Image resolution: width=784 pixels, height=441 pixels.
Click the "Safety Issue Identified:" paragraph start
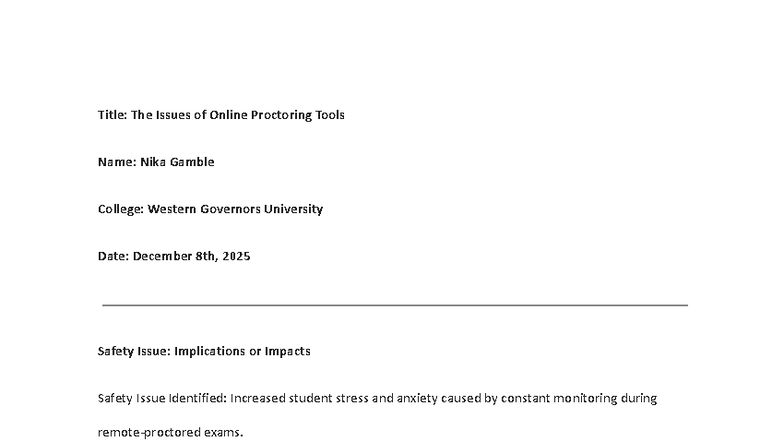pyautogui.click(x=162, y=398)
